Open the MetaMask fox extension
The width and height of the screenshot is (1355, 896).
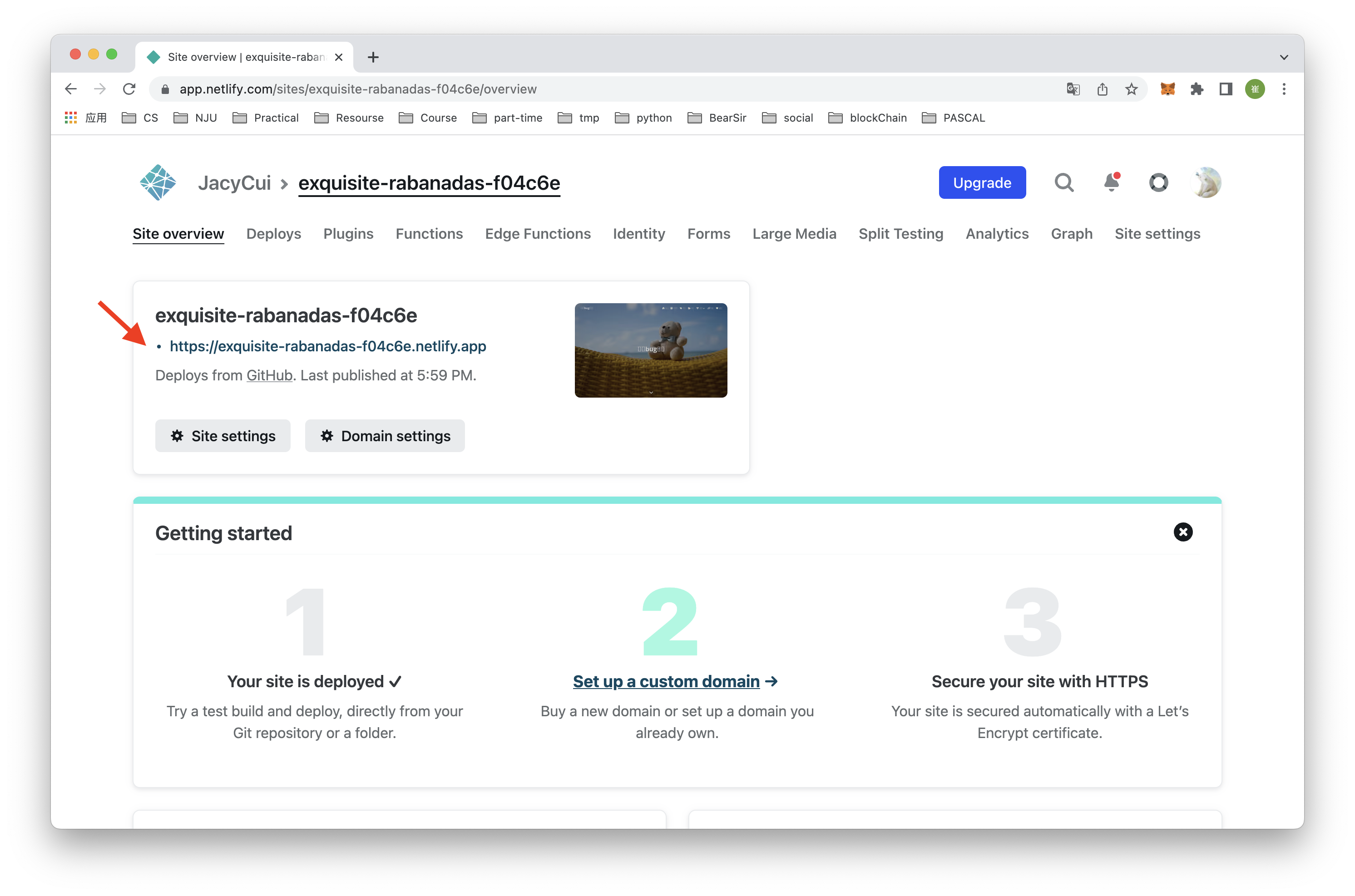point(1168,89)
